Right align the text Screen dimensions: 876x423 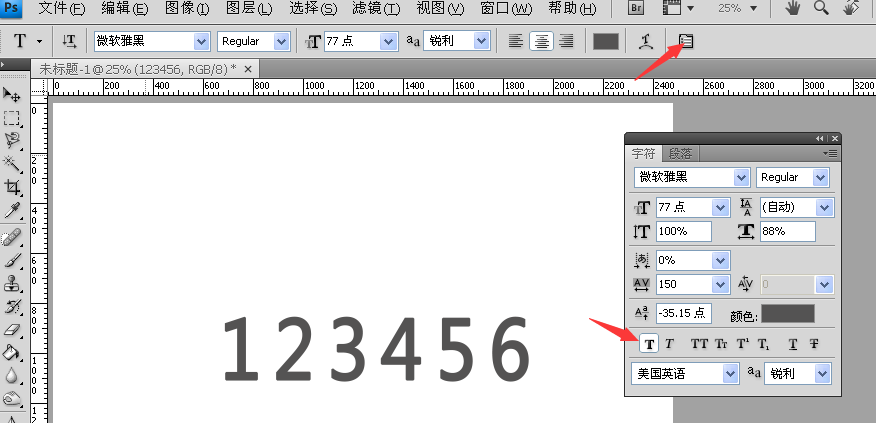[566, 41]
